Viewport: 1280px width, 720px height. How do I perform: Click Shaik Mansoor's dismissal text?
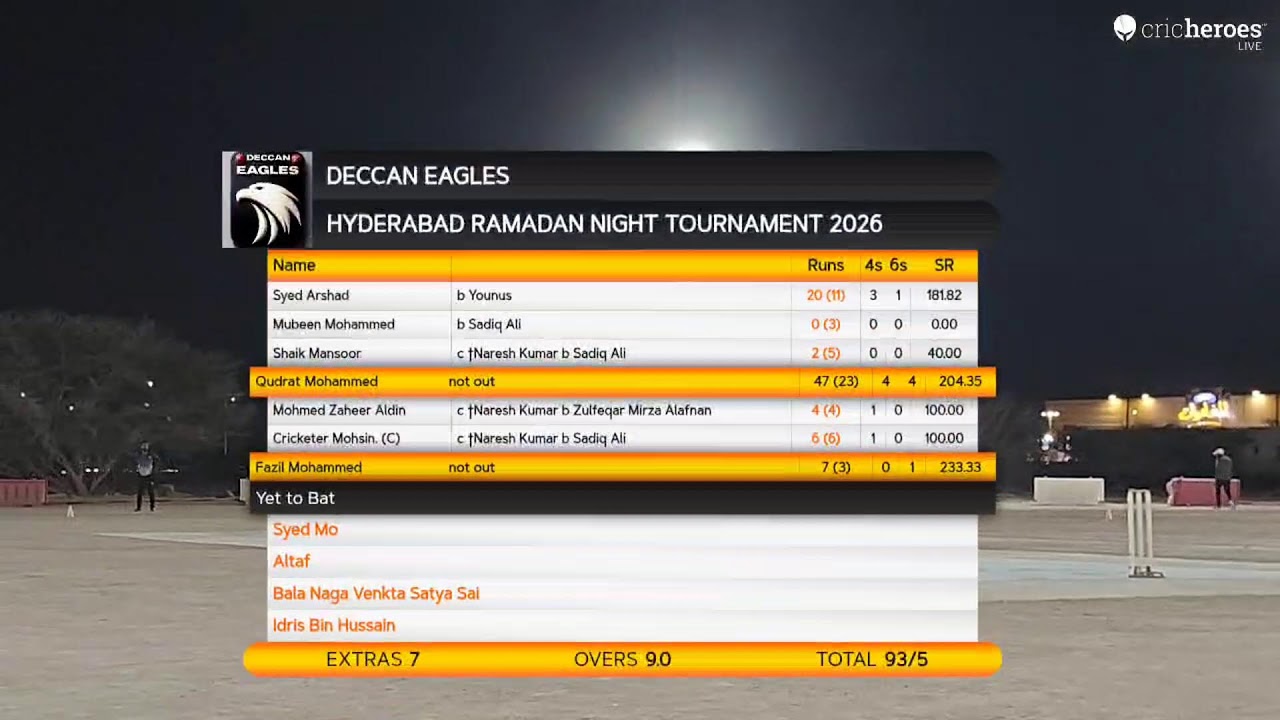click(x=541, y=353)
